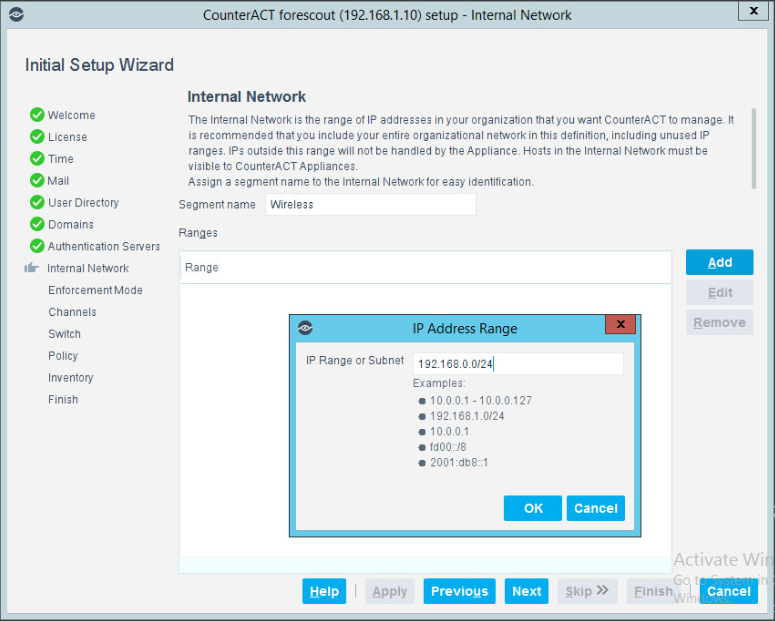Jump to the Channels step
The height and width of the screenshot is (621, 775).
coord(72,312)
